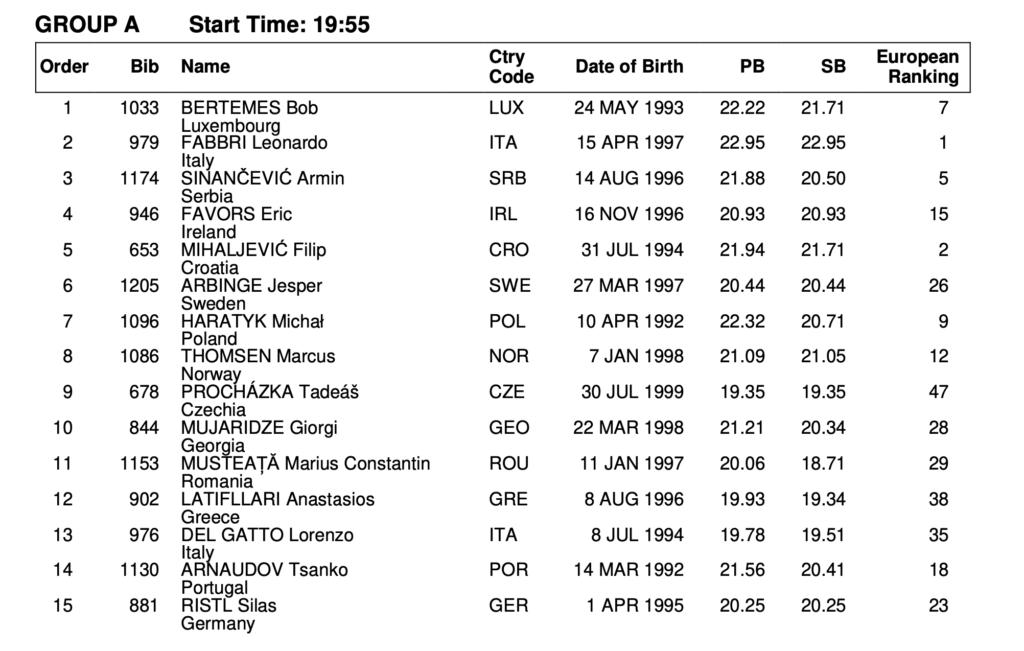
Task: Click PROCHÁZKA Tadeáš's European ranking 47
Action: pos(938,393)
